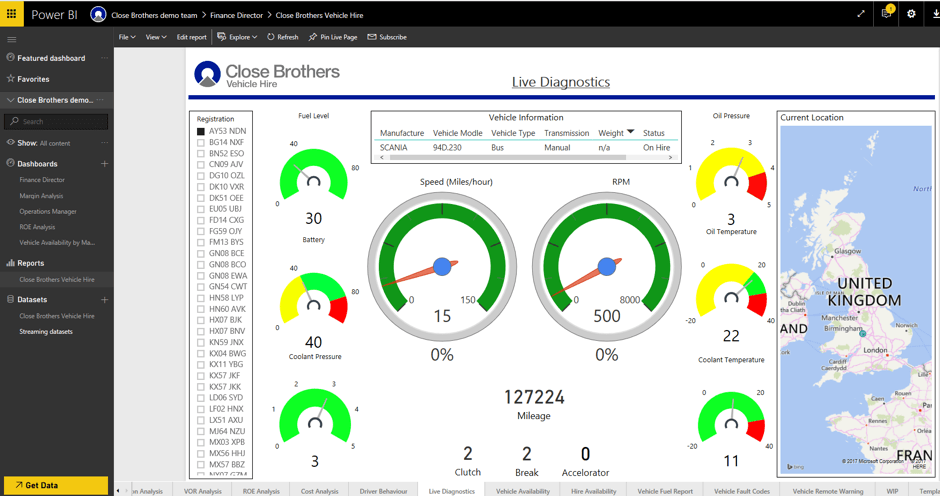Open Streaming datasets link
Image resolution: width=940 pixels, height=496 pixels.
point(46,331)
